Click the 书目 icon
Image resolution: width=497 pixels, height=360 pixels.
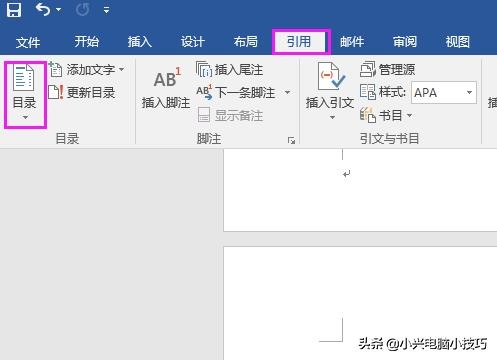(x=368, y=115)
